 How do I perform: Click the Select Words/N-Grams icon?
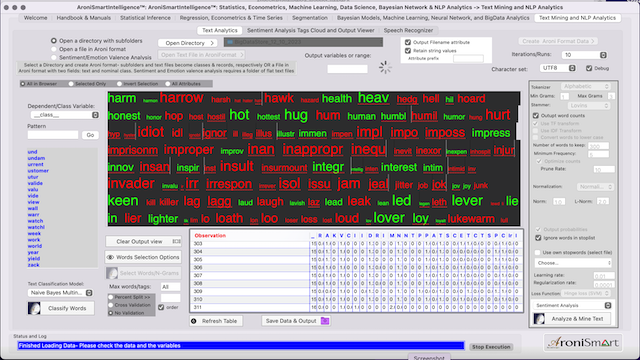pyautogui.click(x=112, y=273)
